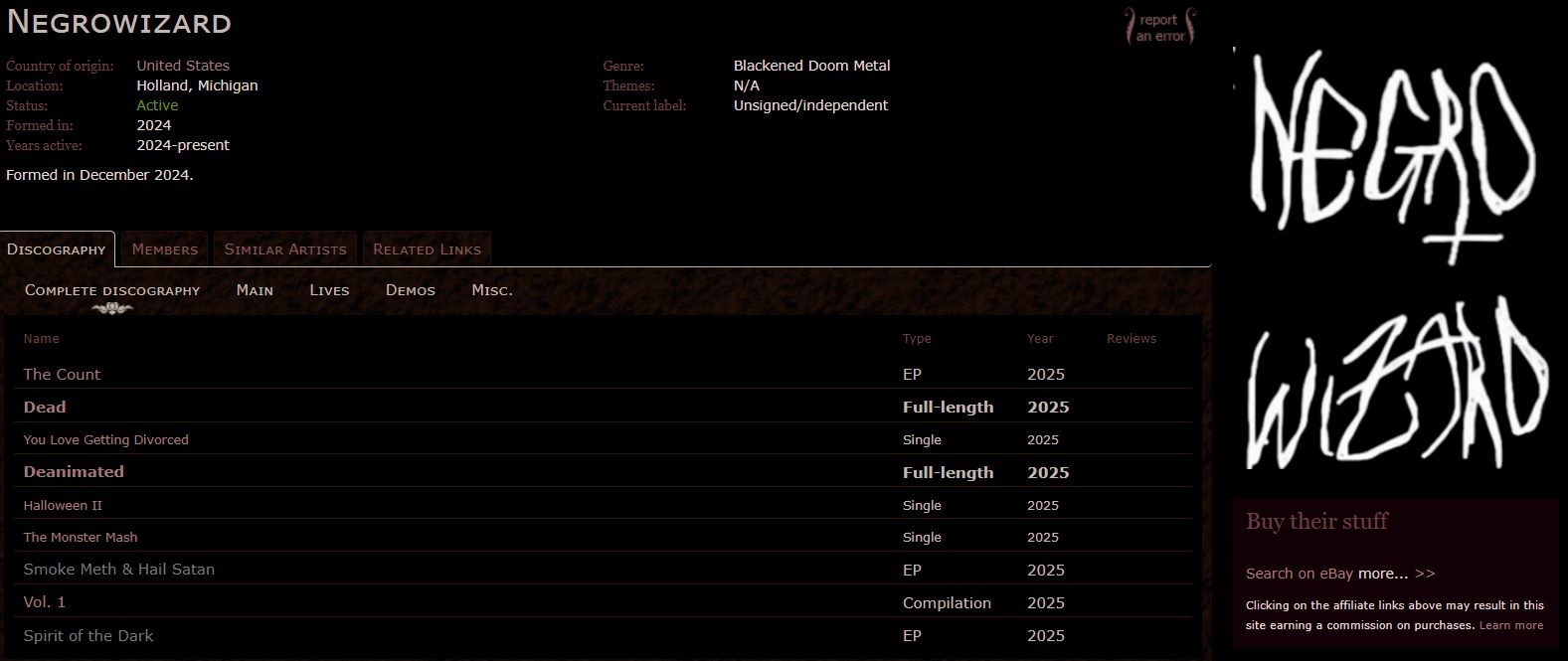Open the Deanimated full-length album

[x=74, y=472]
